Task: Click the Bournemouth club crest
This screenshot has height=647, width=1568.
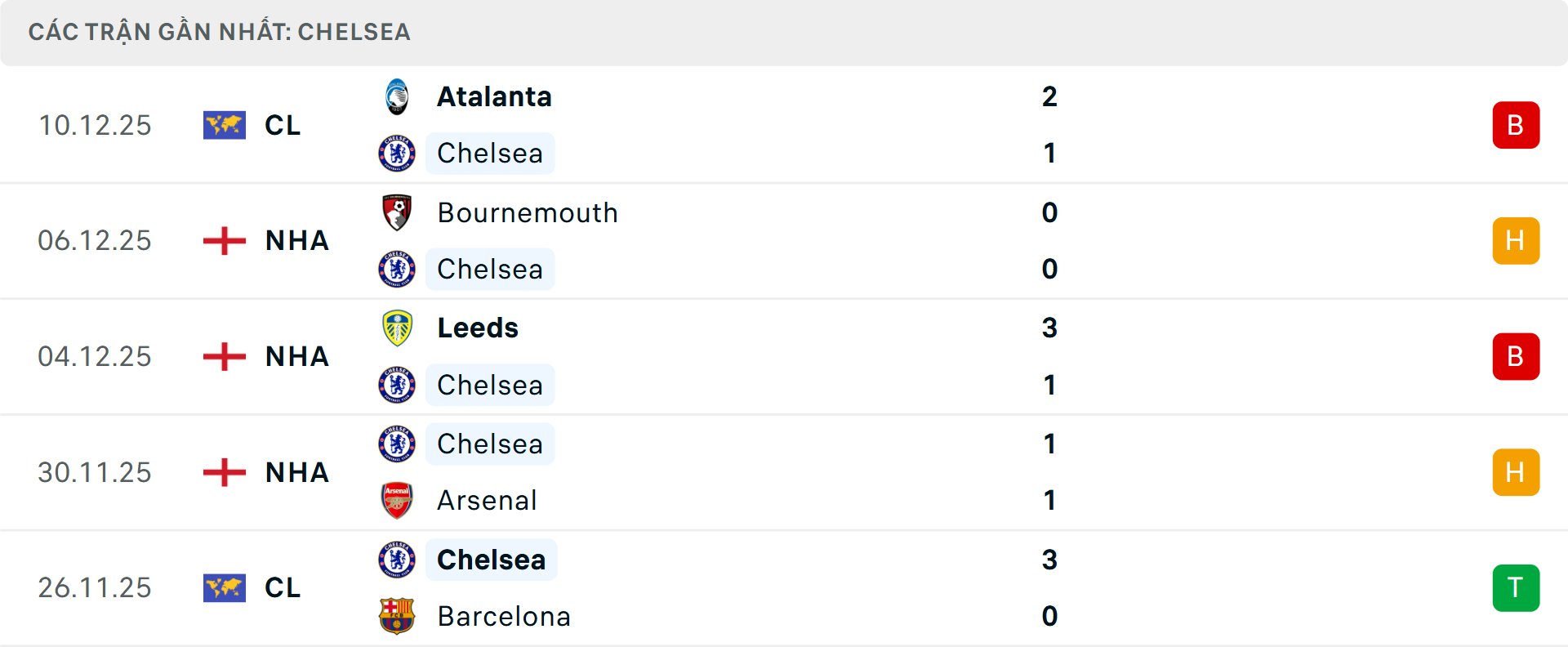Action: 397,212
